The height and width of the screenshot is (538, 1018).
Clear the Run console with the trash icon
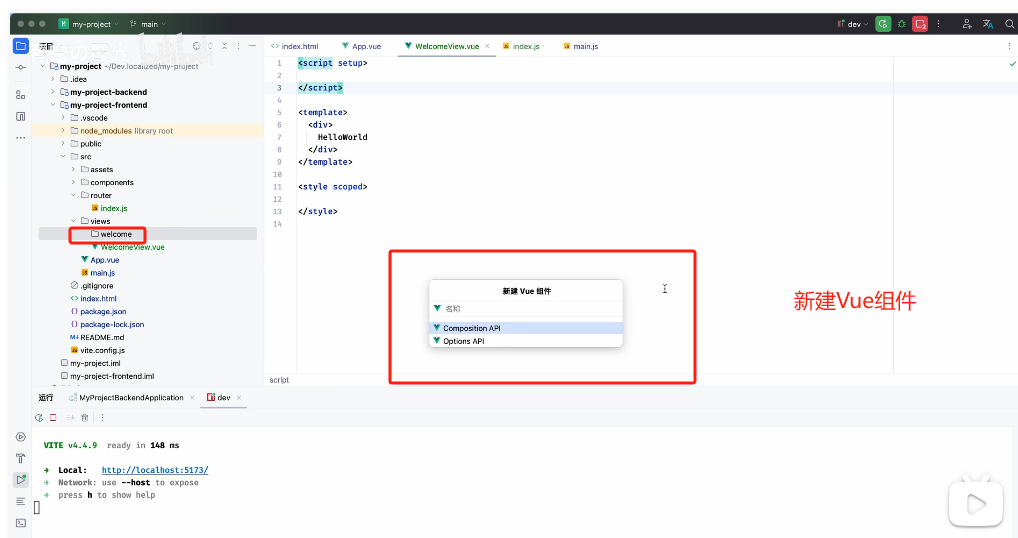pos(84,417)
